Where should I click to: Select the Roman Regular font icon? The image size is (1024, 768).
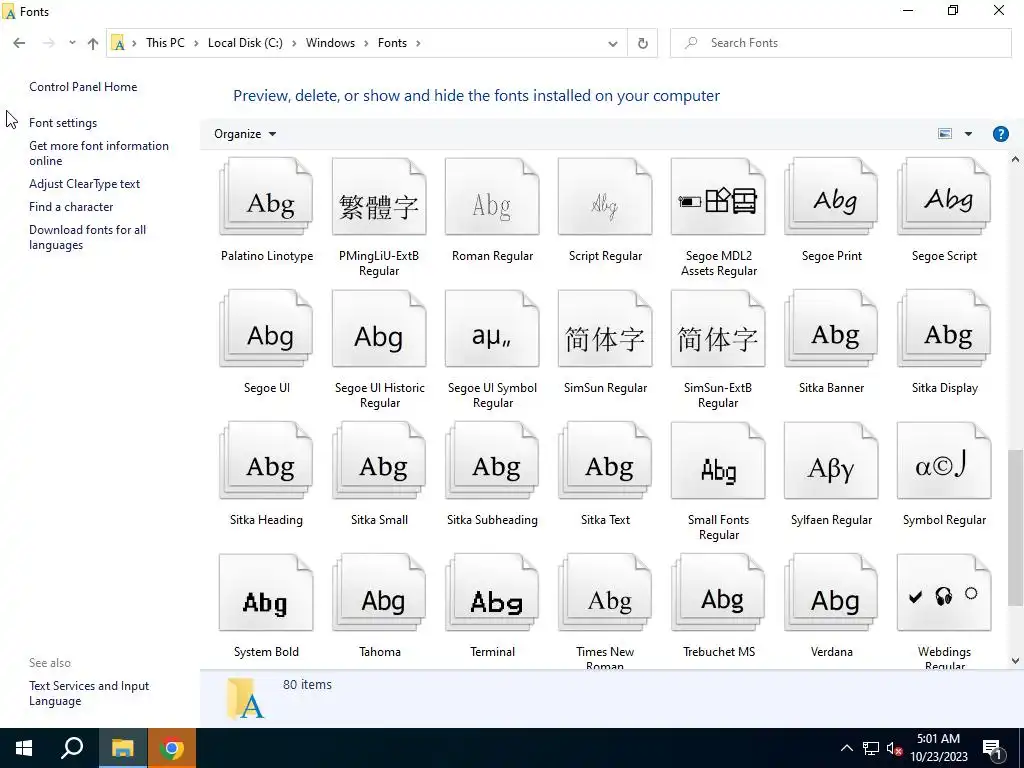(x=492, y=197)
